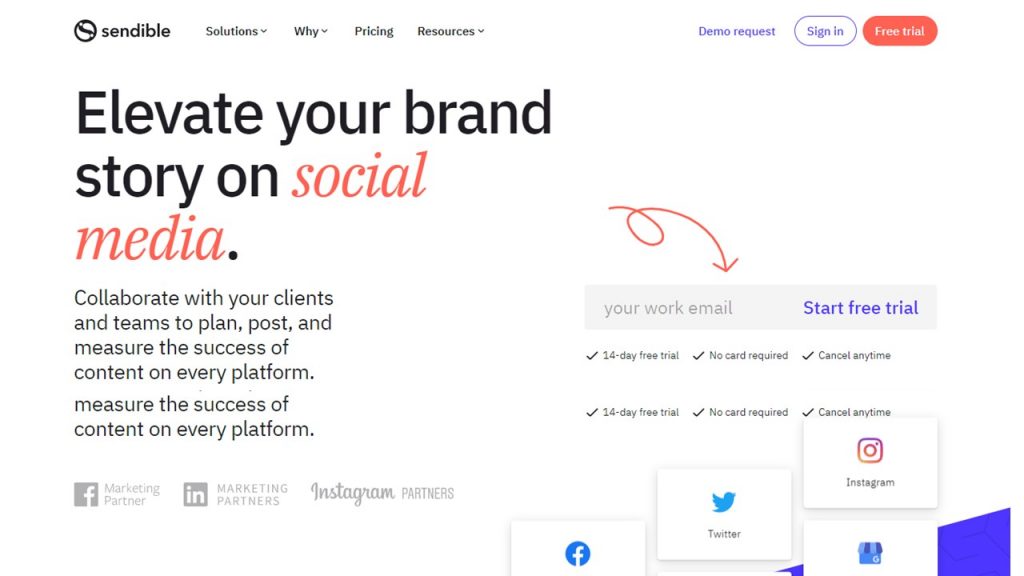
Task: Expand the Solutions dropdown menu
Action: [x=236, y=31]
